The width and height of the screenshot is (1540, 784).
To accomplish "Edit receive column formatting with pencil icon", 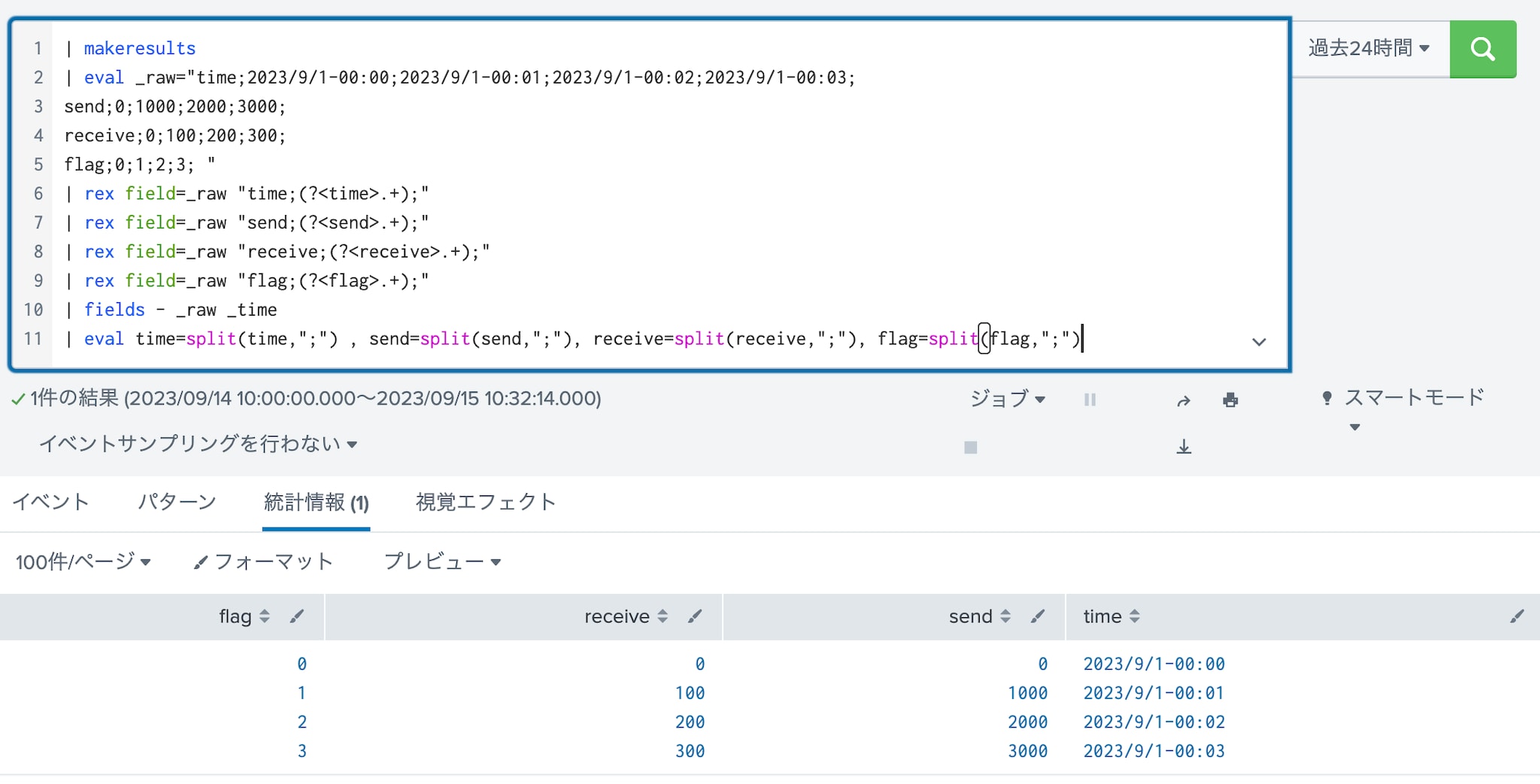I will pos(695,616).
